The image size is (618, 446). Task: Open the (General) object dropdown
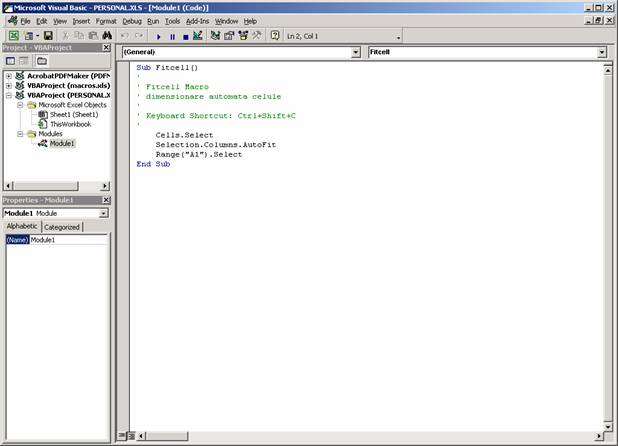(356, 51)
